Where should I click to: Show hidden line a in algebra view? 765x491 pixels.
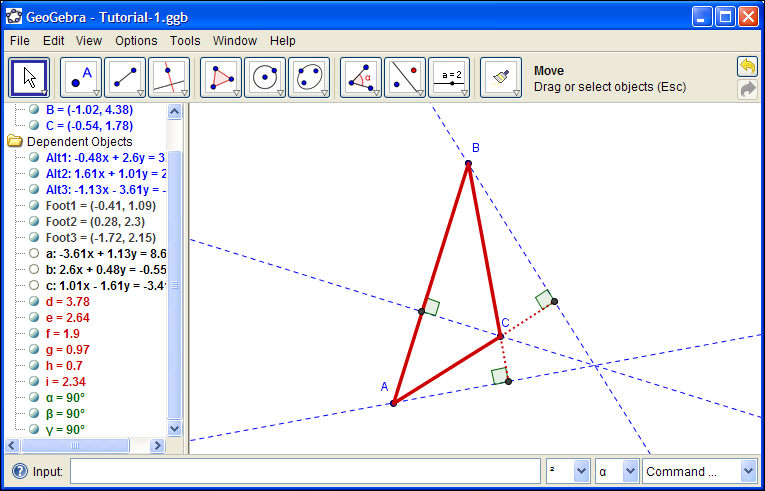34,253
